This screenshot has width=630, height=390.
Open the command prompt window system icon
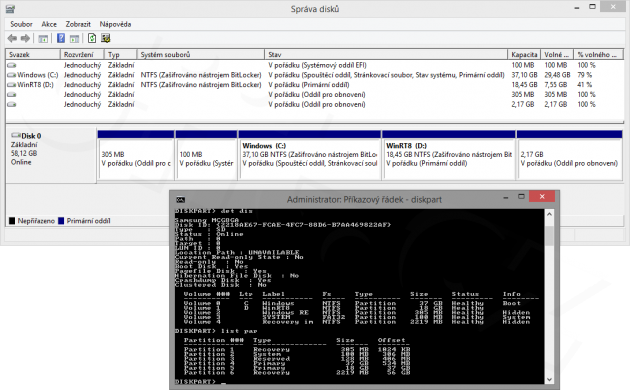180,199
